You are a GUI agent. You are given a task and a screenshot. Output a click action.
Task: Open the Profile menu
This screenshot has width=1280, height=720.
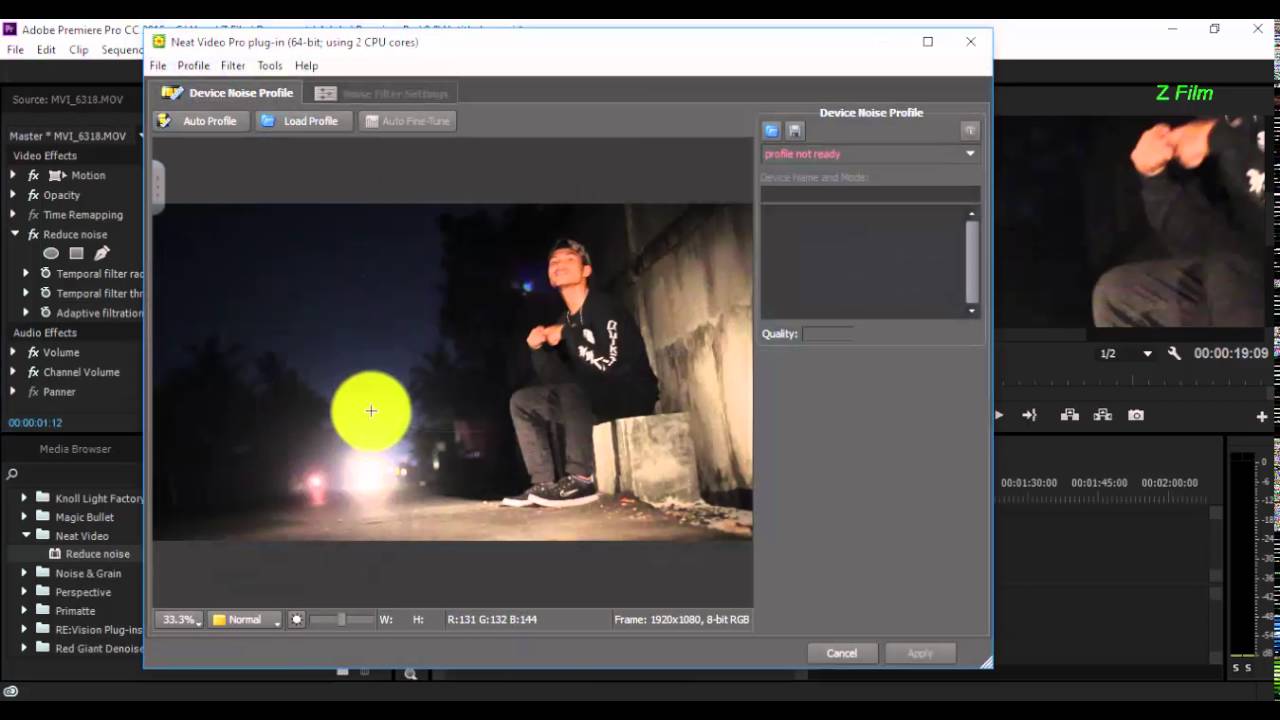click(194, 66)
